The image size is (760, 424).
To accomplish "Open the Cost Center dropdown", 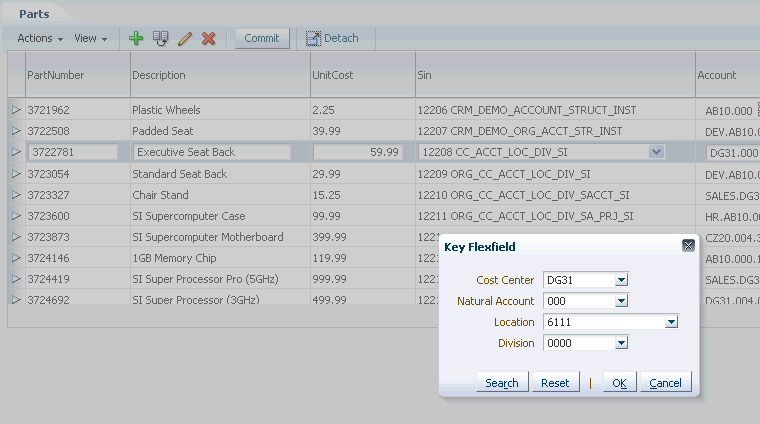I will coord(621,280).
